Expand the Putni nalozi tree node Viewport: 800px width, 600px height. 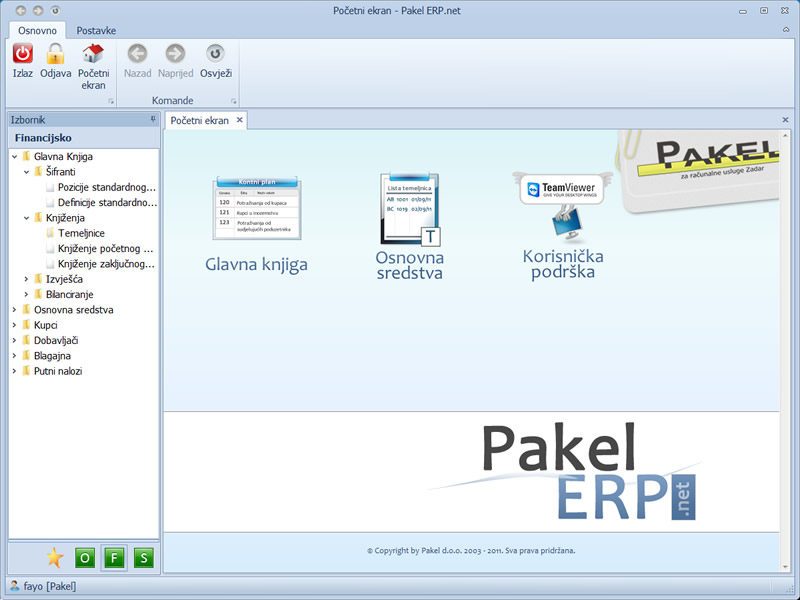click(14, 371)
